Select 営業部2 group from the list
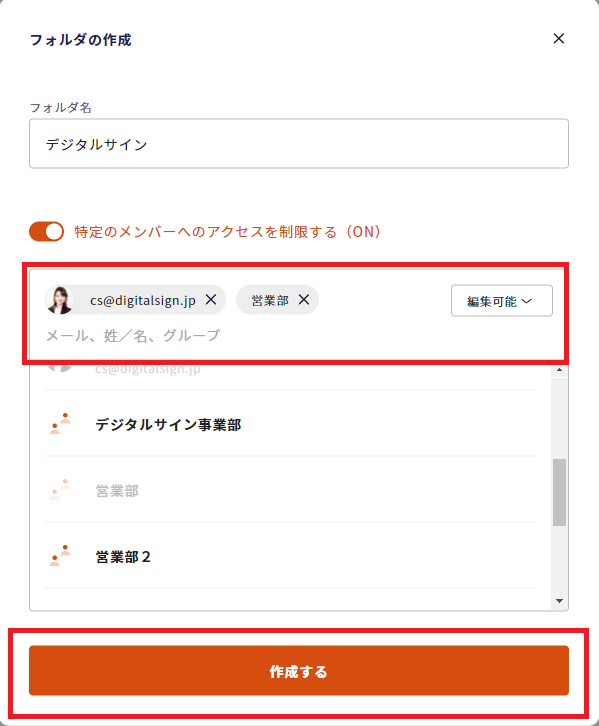The height and width of the screenshot is (726, 599). click(x=290, y=556)
